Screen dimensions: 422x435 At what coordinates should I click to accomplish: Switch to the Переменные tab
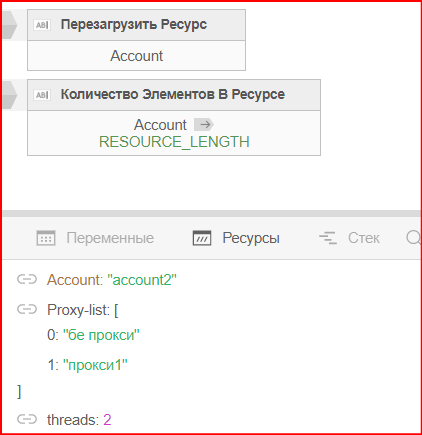(95, 238)
